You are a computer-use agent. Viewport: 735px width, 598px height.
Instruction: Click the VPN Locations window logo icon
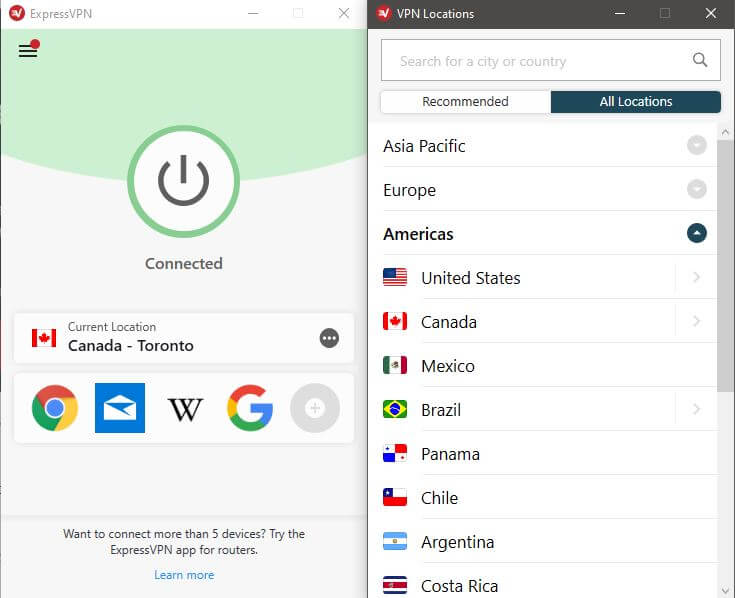pos(384,13)
